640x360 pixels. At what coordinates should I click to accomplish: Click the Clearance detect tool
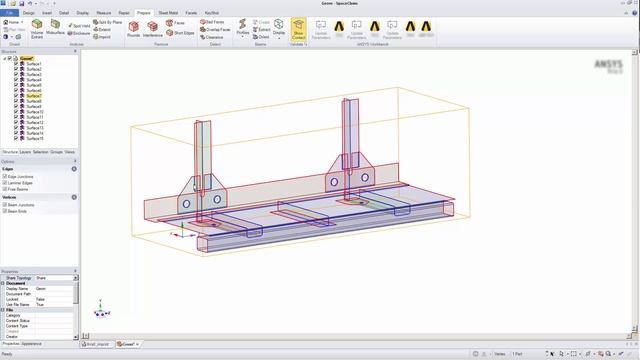pos(211,37)
